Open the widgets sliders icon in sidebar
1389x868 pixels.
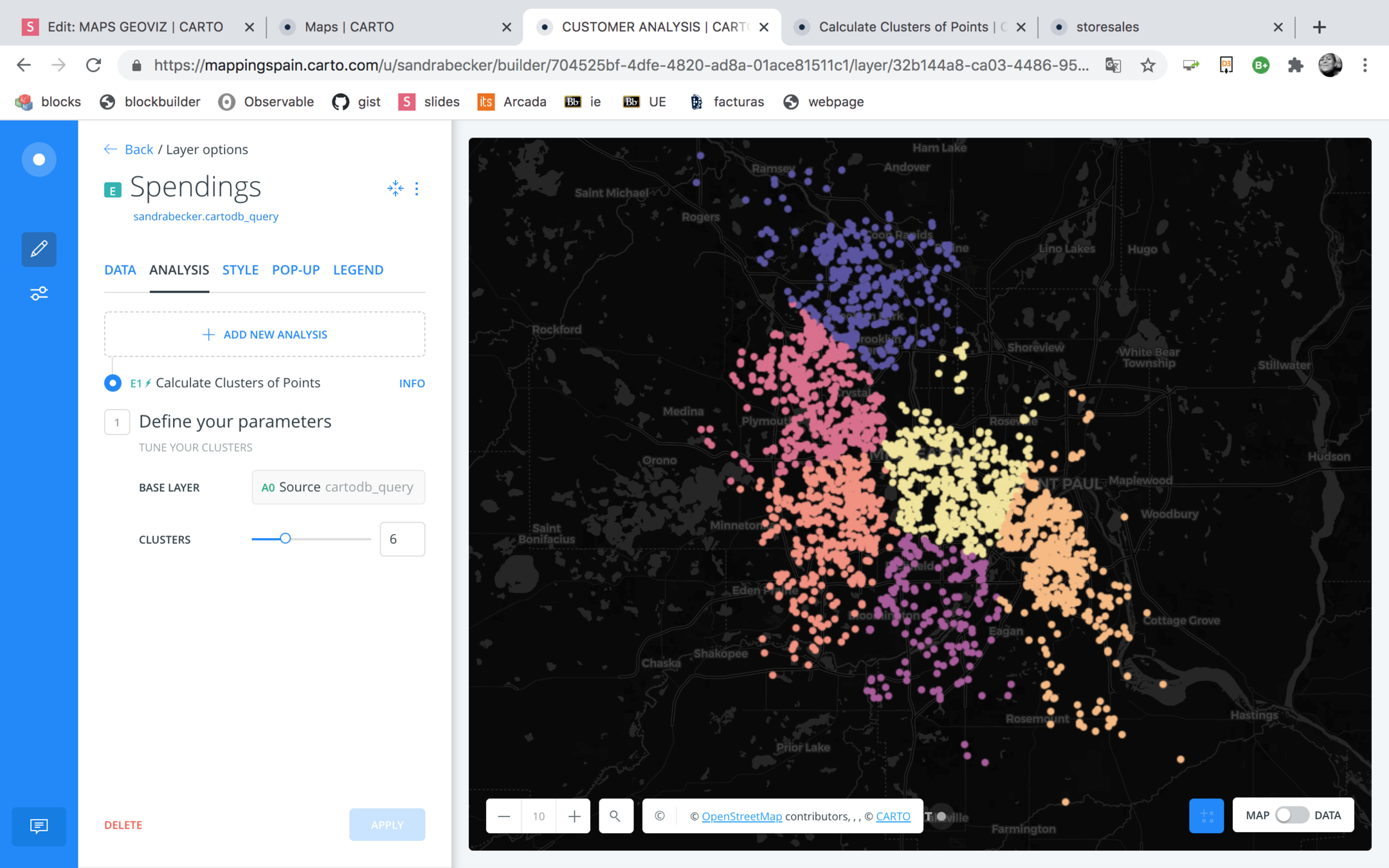pos(39,294)
